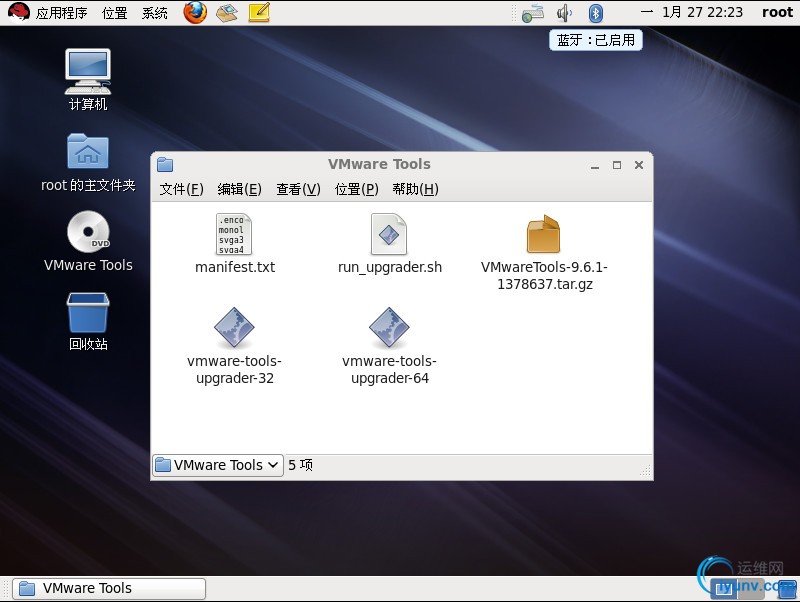Click the Bluetooth tray icon
The width and height of the screenshot is (800, 602).
pos(595,13)
